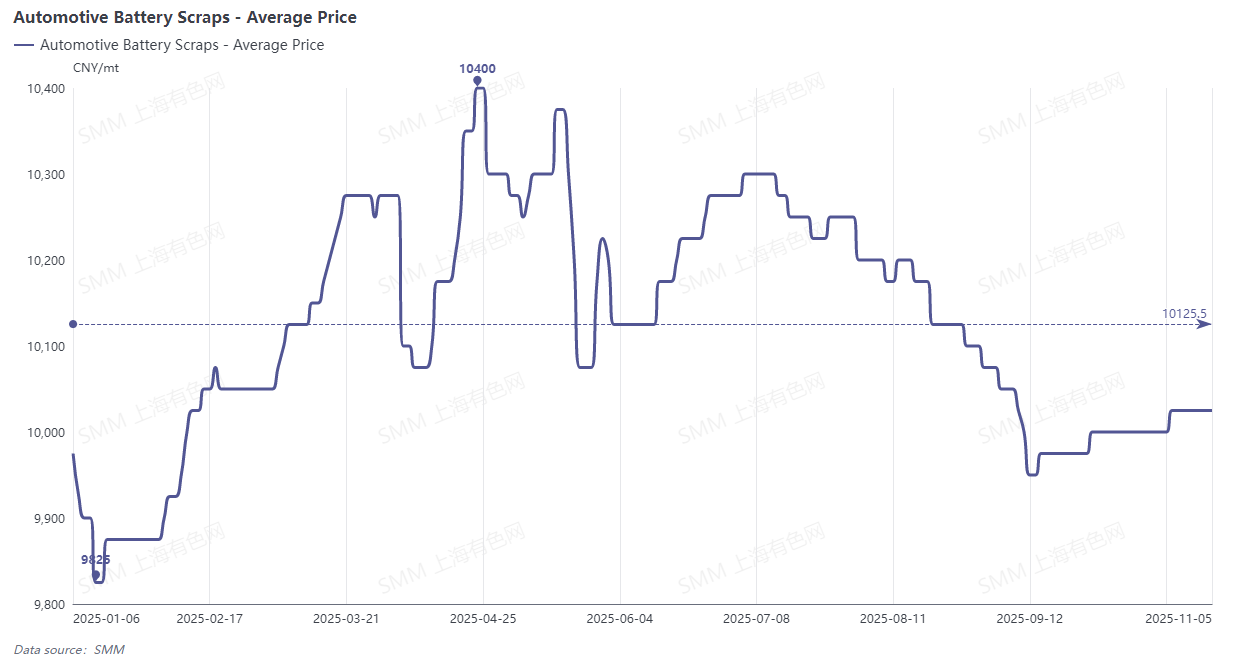Select the 2025-07-08 date axis label
Viewport: 1245px width, 669px height.
pos(757,619)
